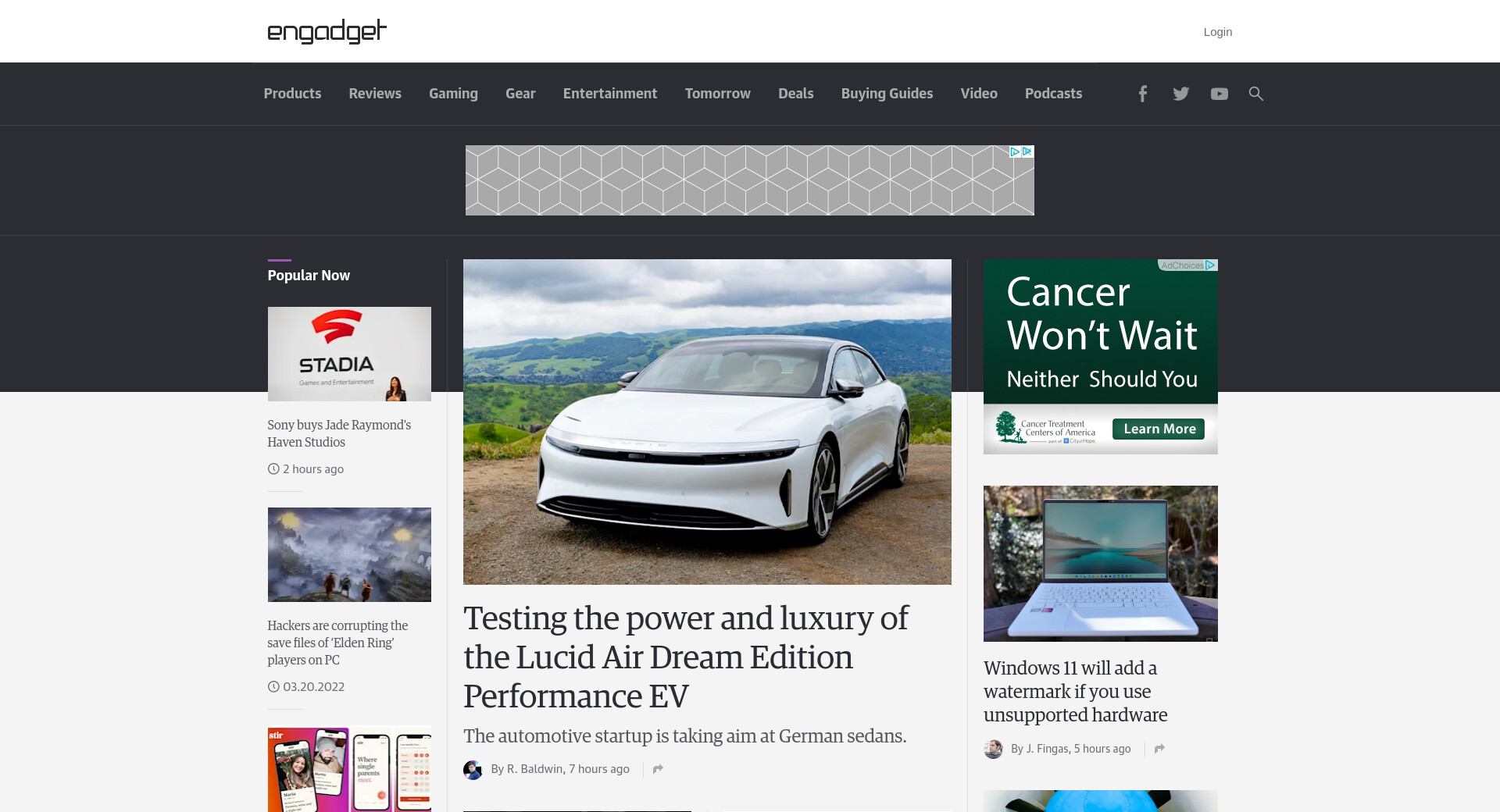Open Engadget's Facebook page icon
The image size is (1500, 812).
click(1142, 94)
